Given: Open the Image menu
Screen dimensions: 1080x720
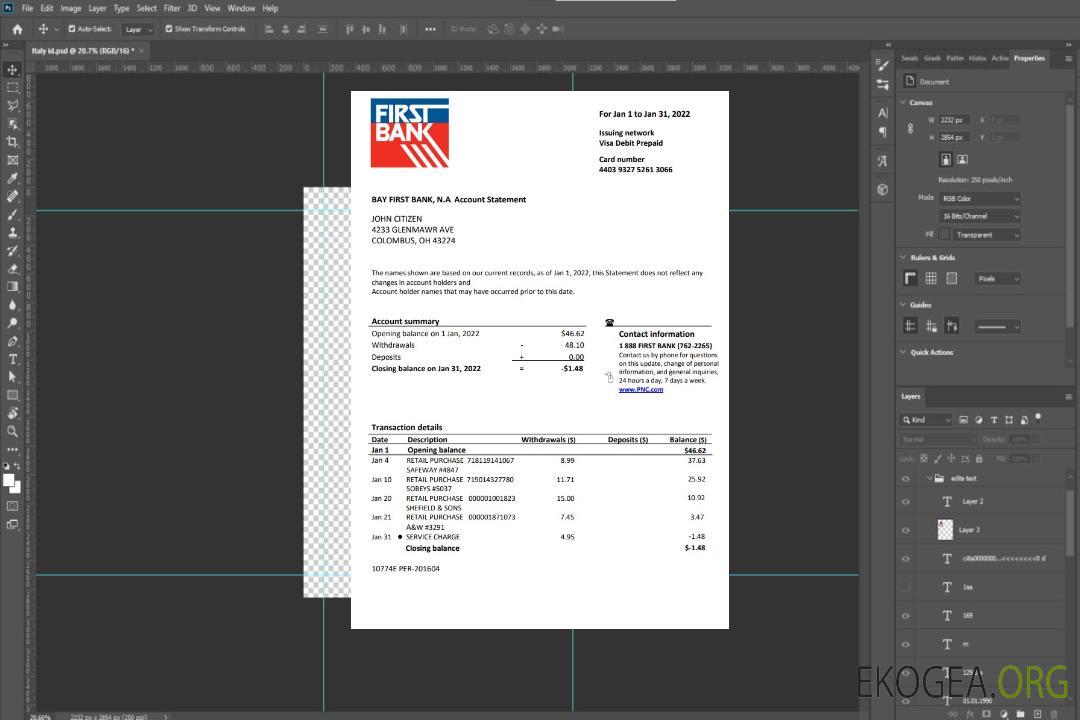Looking at the screenshot, I should pyautogui.click(x=70, y=8).
